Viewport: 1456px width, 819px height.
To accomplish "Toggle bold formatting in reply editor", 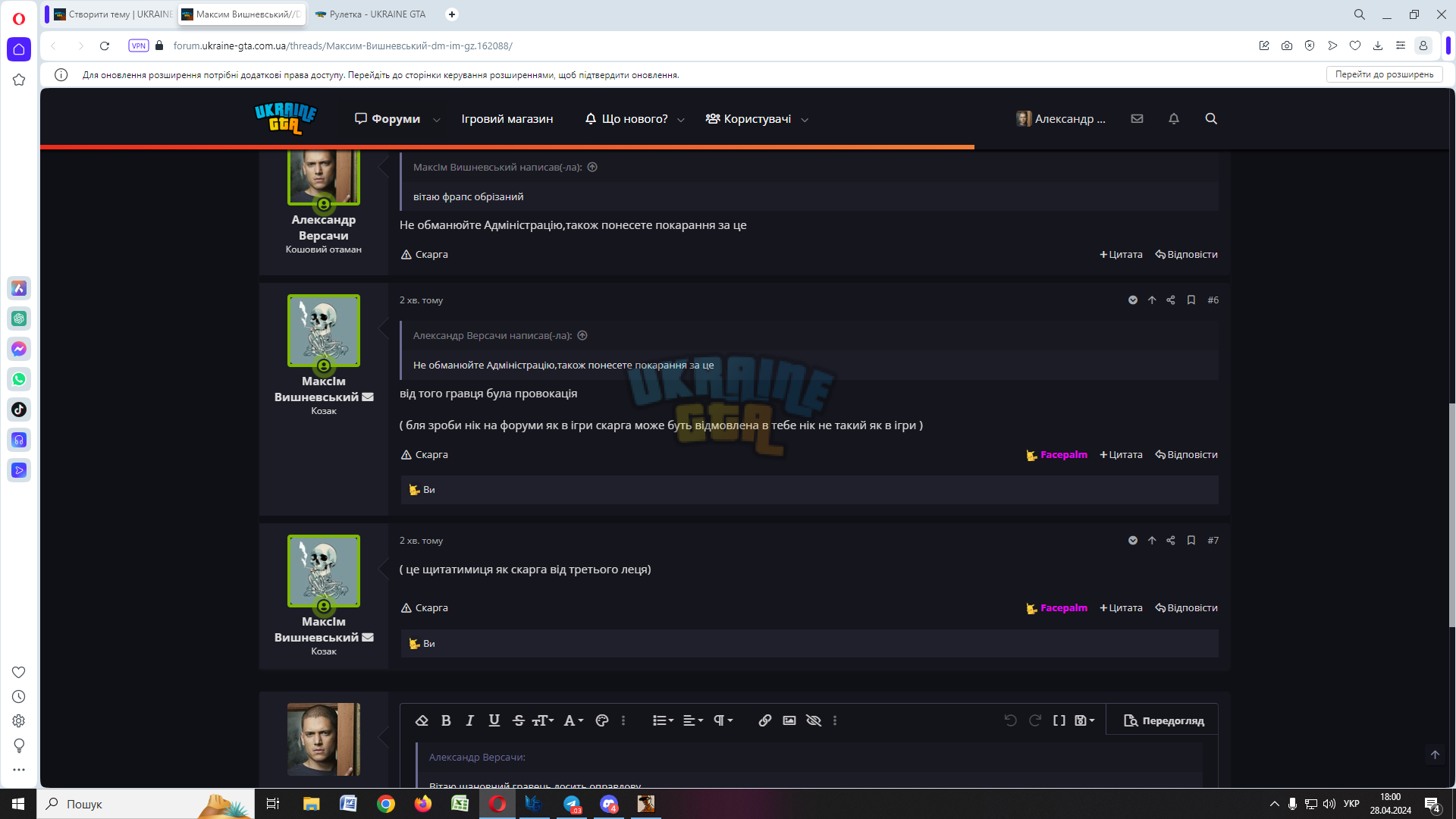I will (x=446, y=720).
